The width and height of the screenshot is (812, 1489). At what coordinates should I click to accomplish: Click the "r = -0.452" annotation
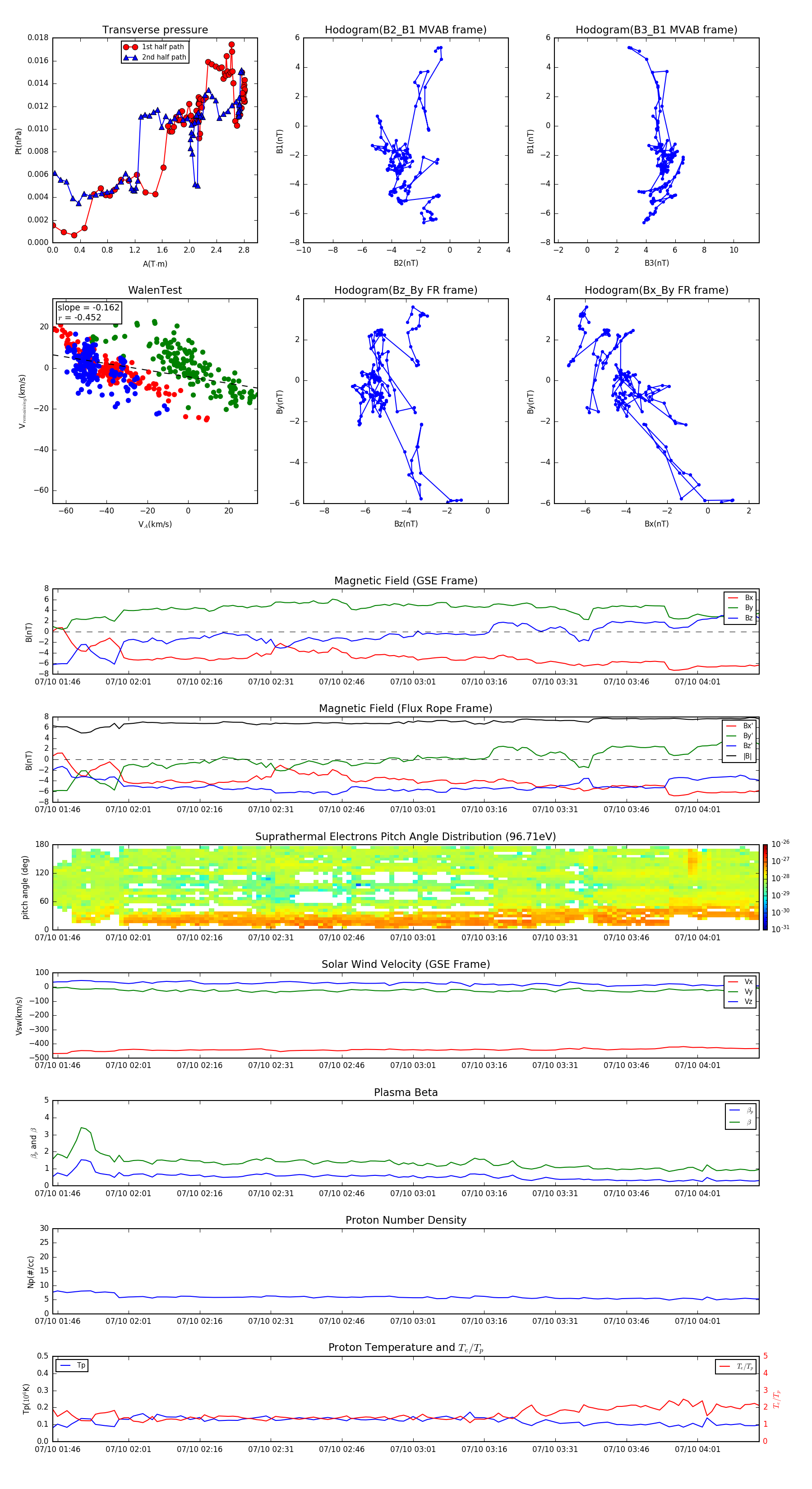tap(80, 317)
